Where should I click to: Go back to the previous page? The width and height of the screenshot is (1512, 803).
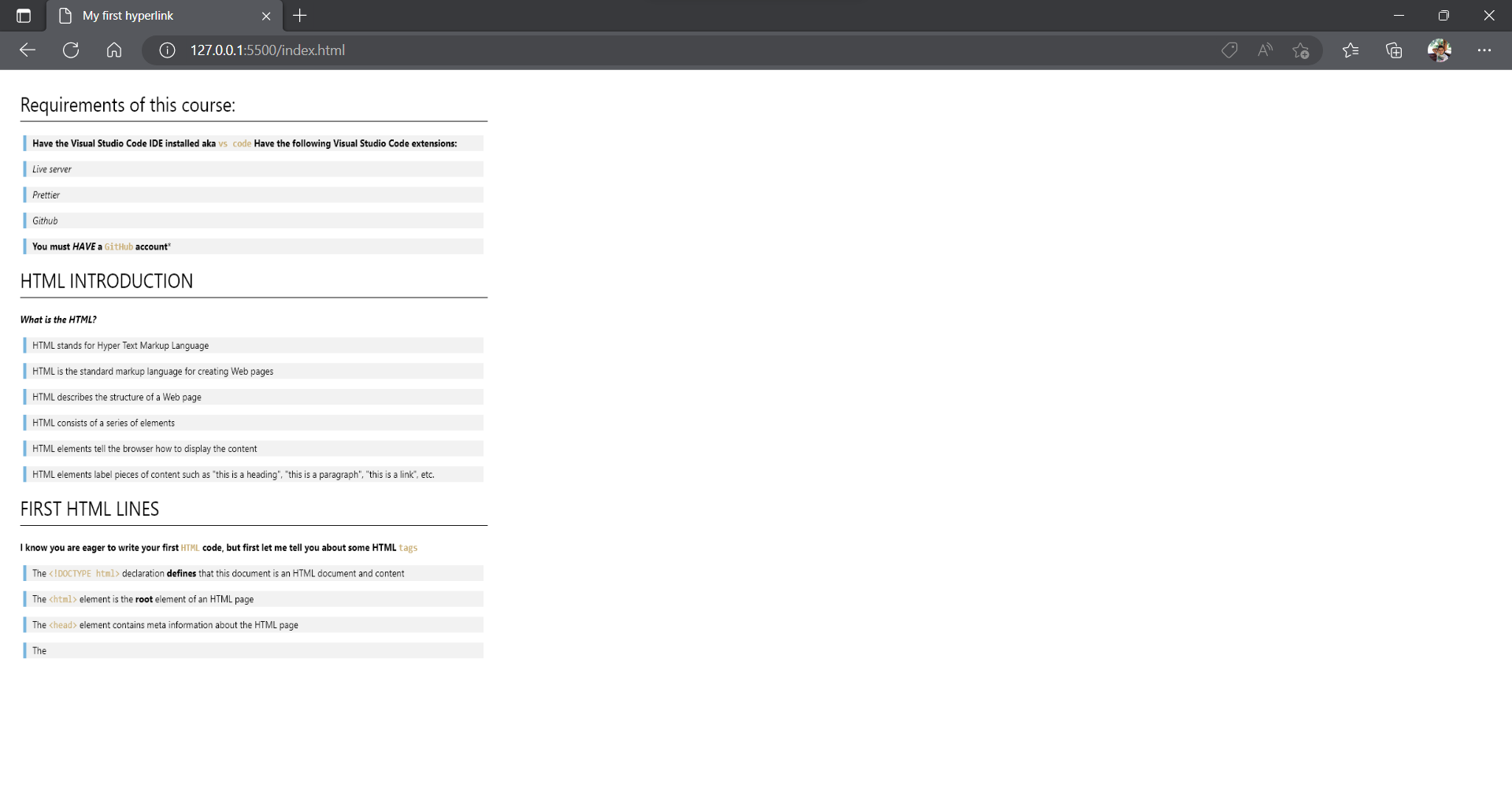click(28, 50)
